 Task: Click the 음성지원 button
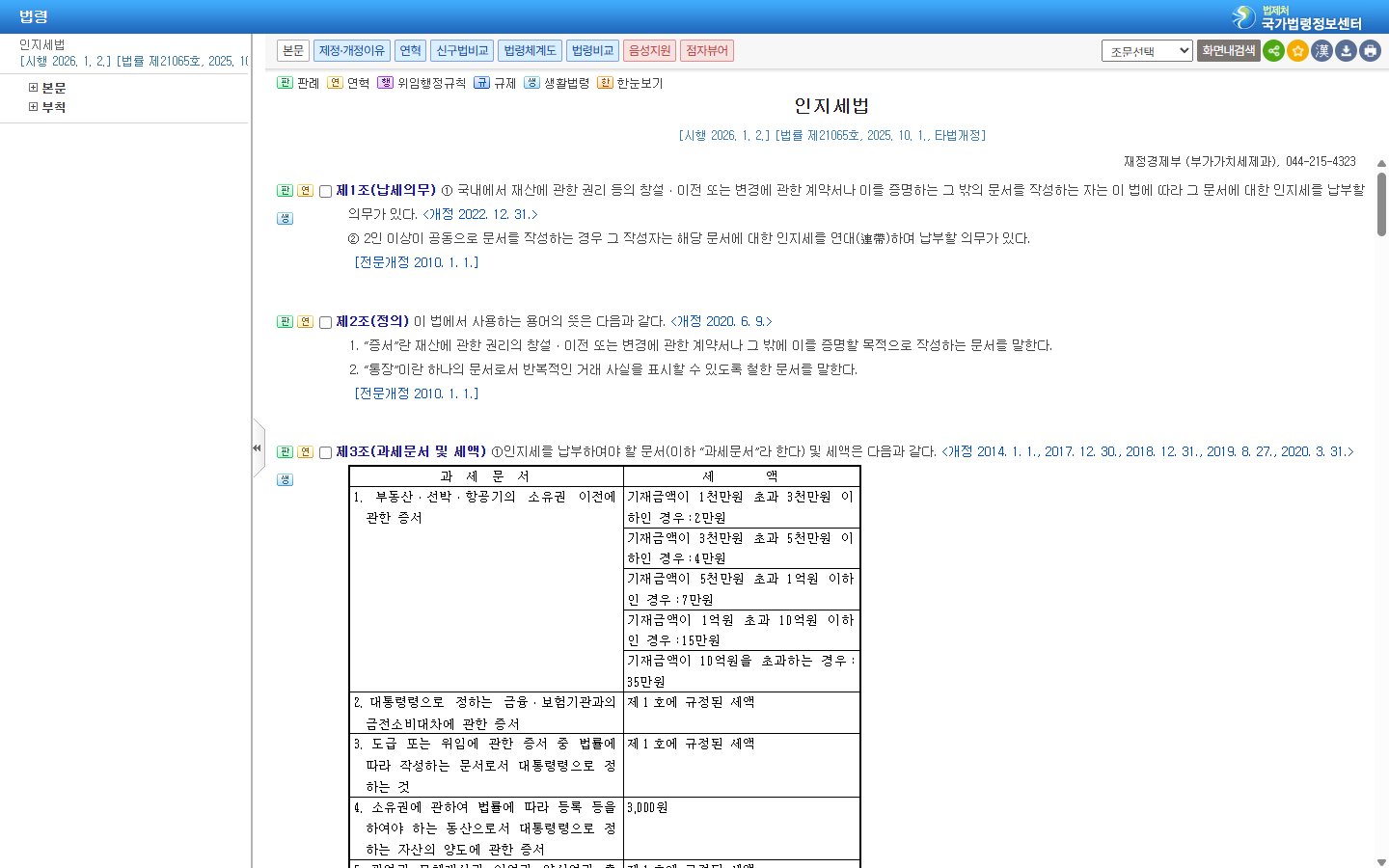coord(649,50)
